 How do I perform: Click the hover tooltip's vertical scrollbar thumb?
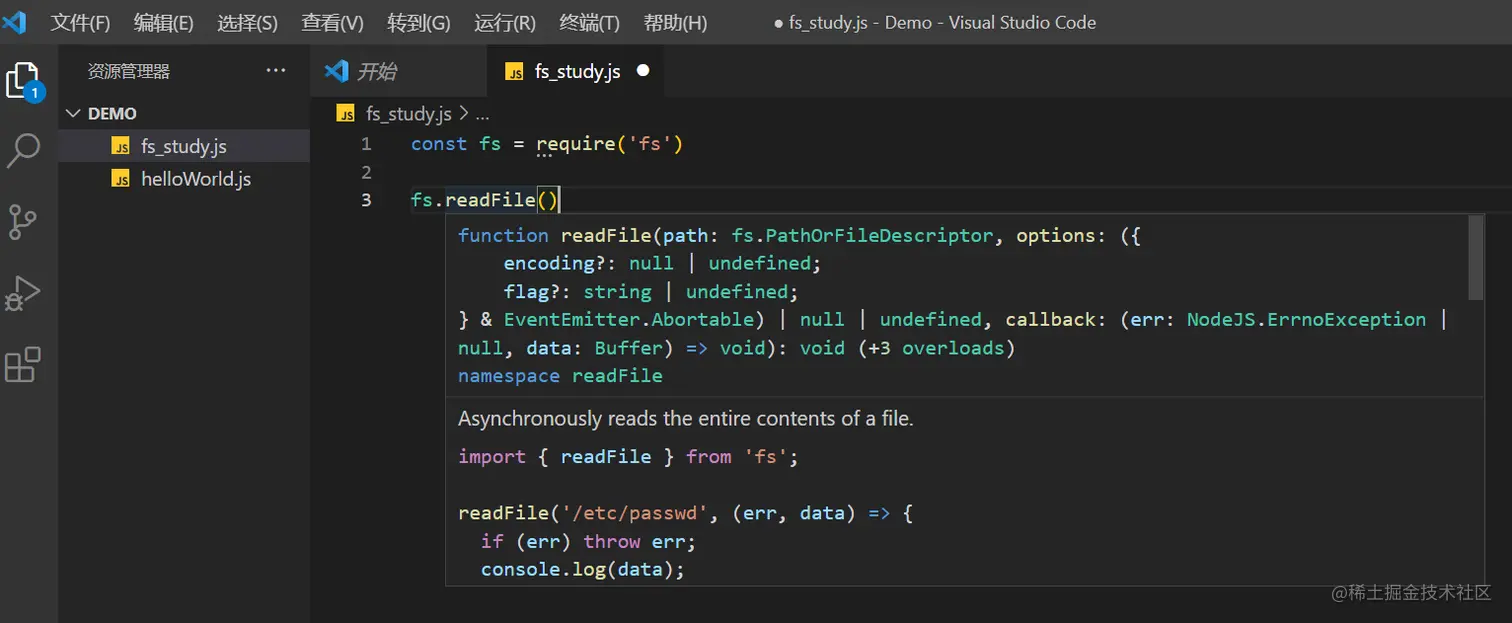point(1475,257)
